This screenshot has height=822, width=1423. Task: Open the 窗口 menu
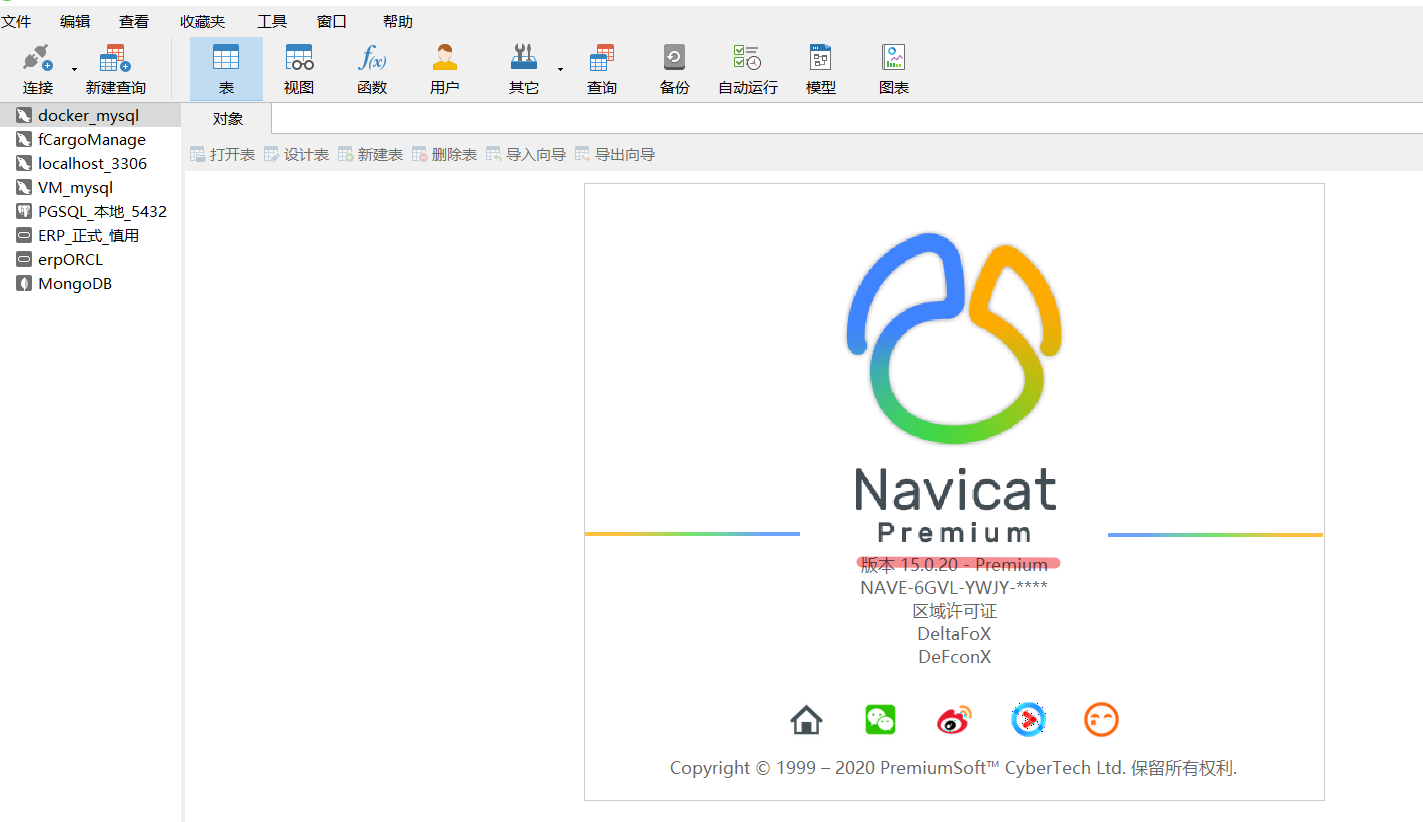[x=332, y=21]
